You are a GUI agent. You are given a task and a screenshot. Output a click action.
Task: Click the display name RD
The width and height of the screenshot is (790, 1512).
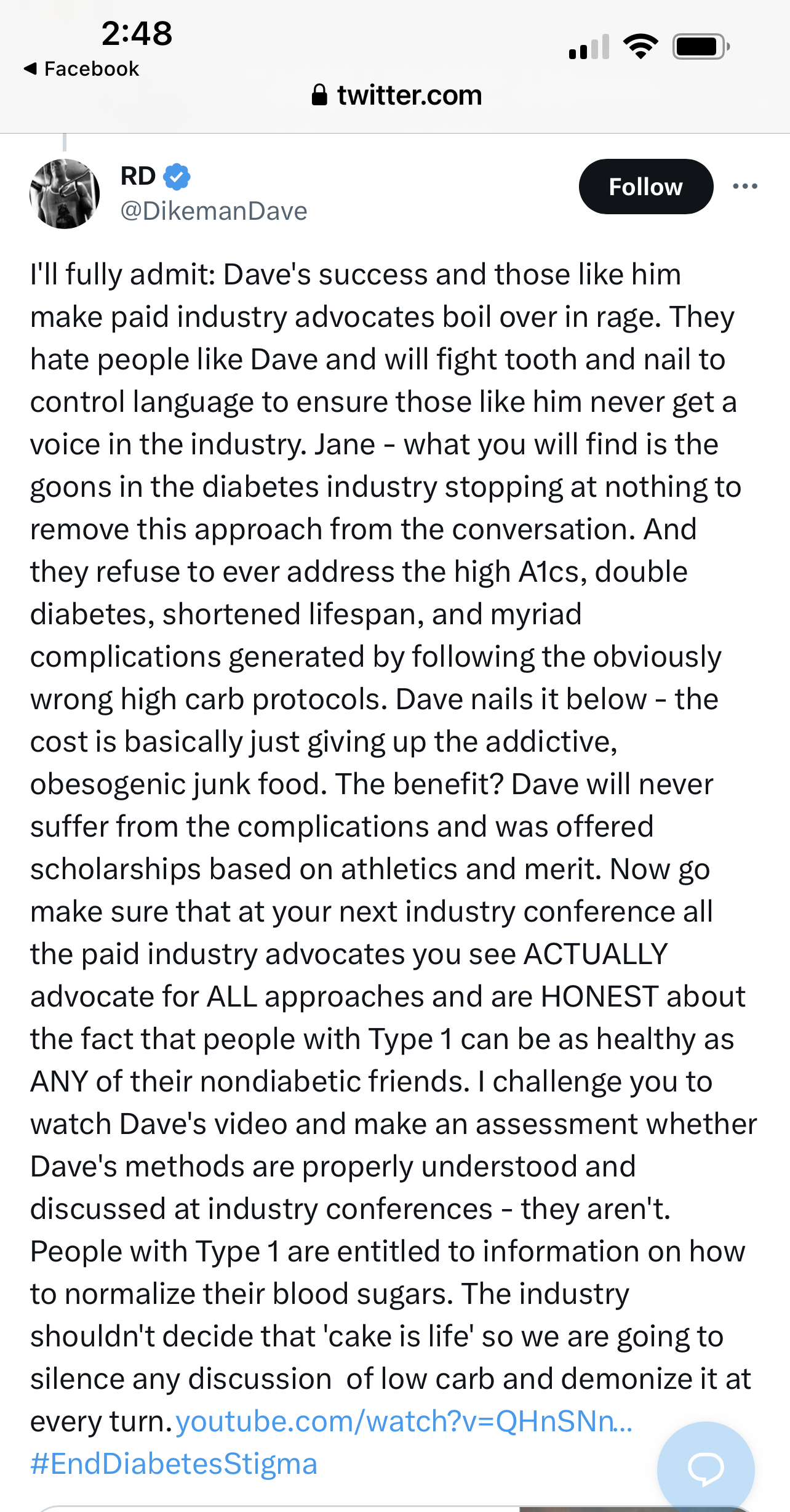pos(138,176)
